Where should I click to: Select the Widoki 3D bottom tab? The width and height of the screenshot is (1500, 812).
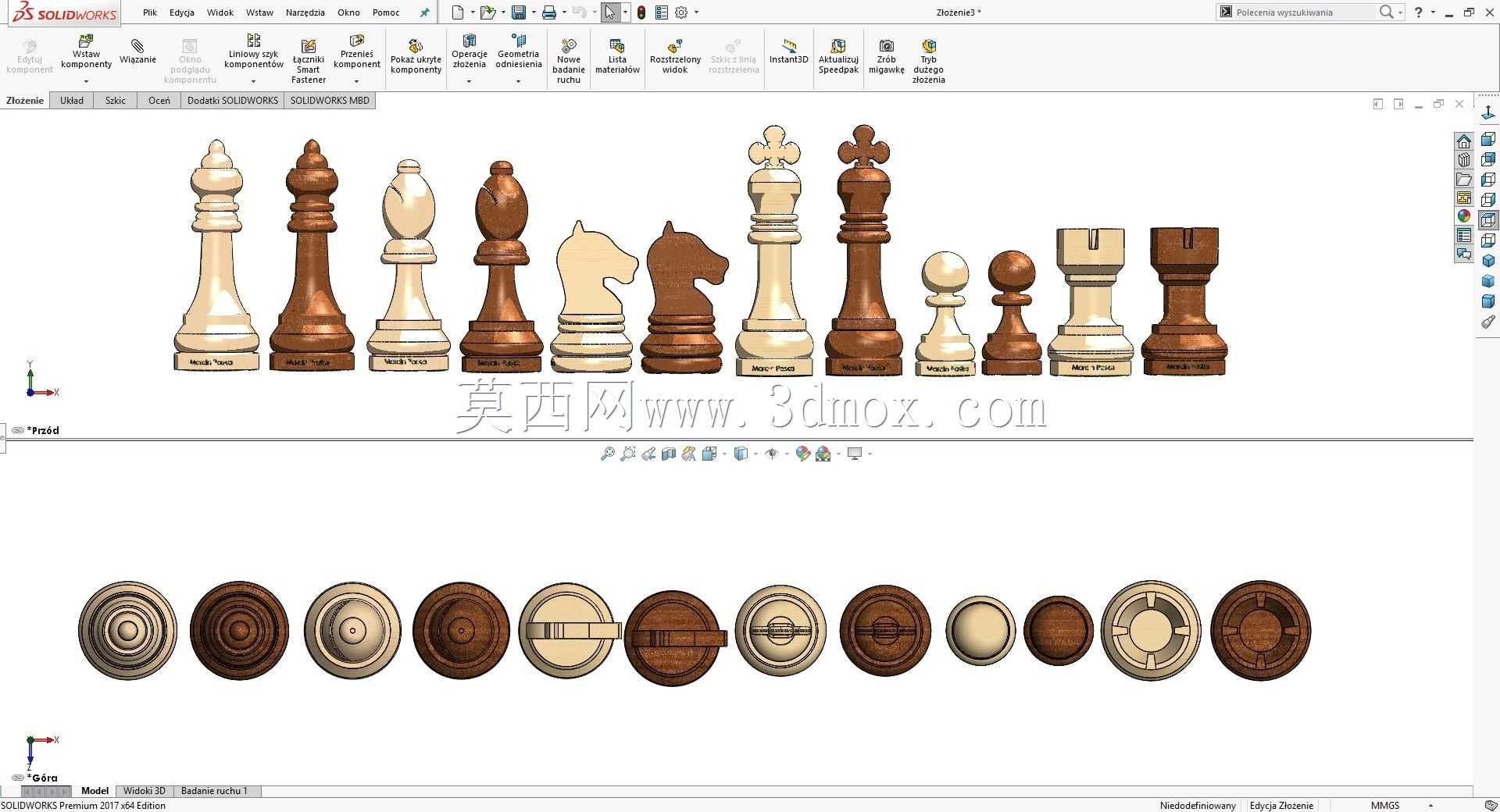tap(145, 791)
